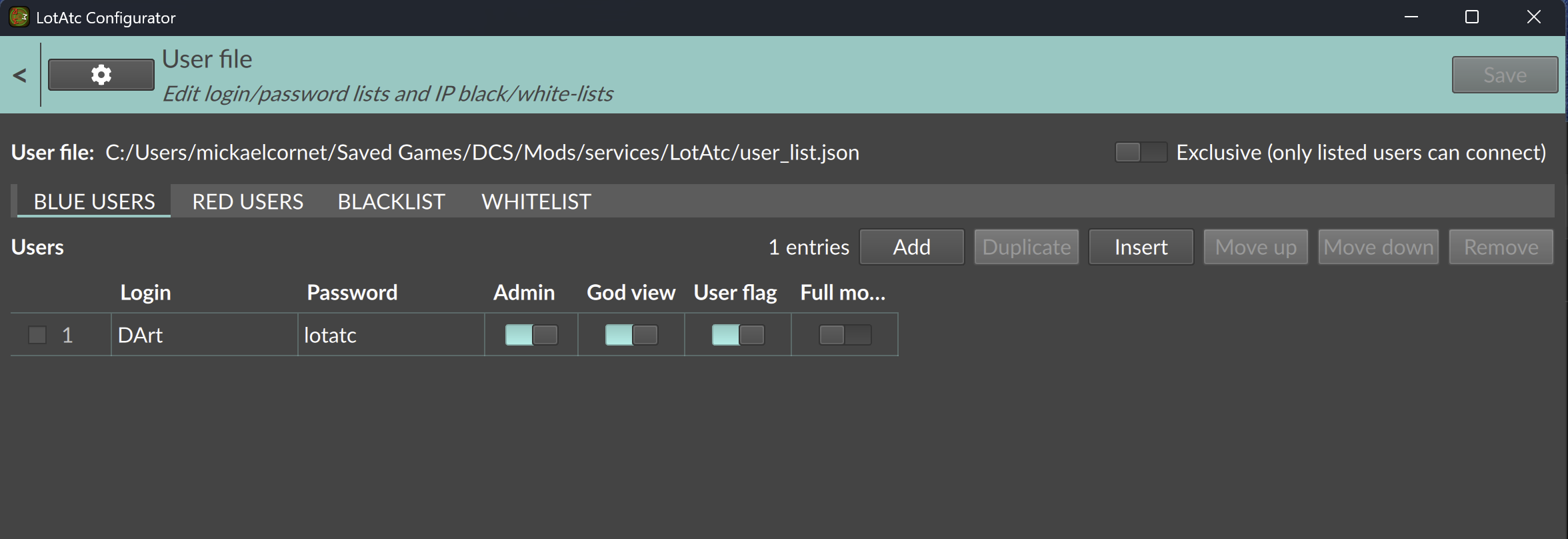Click the Duplicate button
1568x539 pixels.
click(1027, 247)
